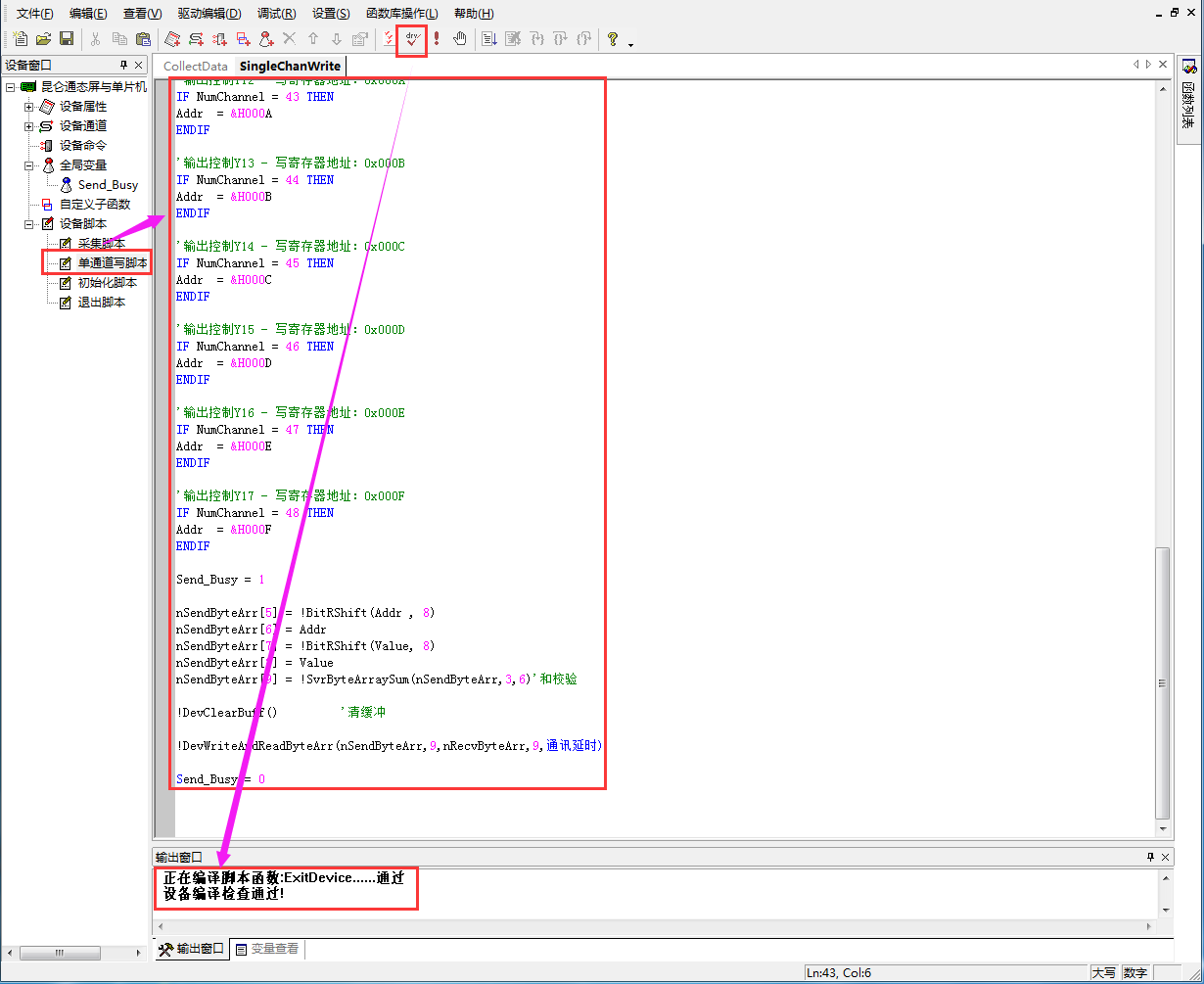Screen dimensions: 1204x984
Task: Click the delete X toolbar icon
Action: 289,39
